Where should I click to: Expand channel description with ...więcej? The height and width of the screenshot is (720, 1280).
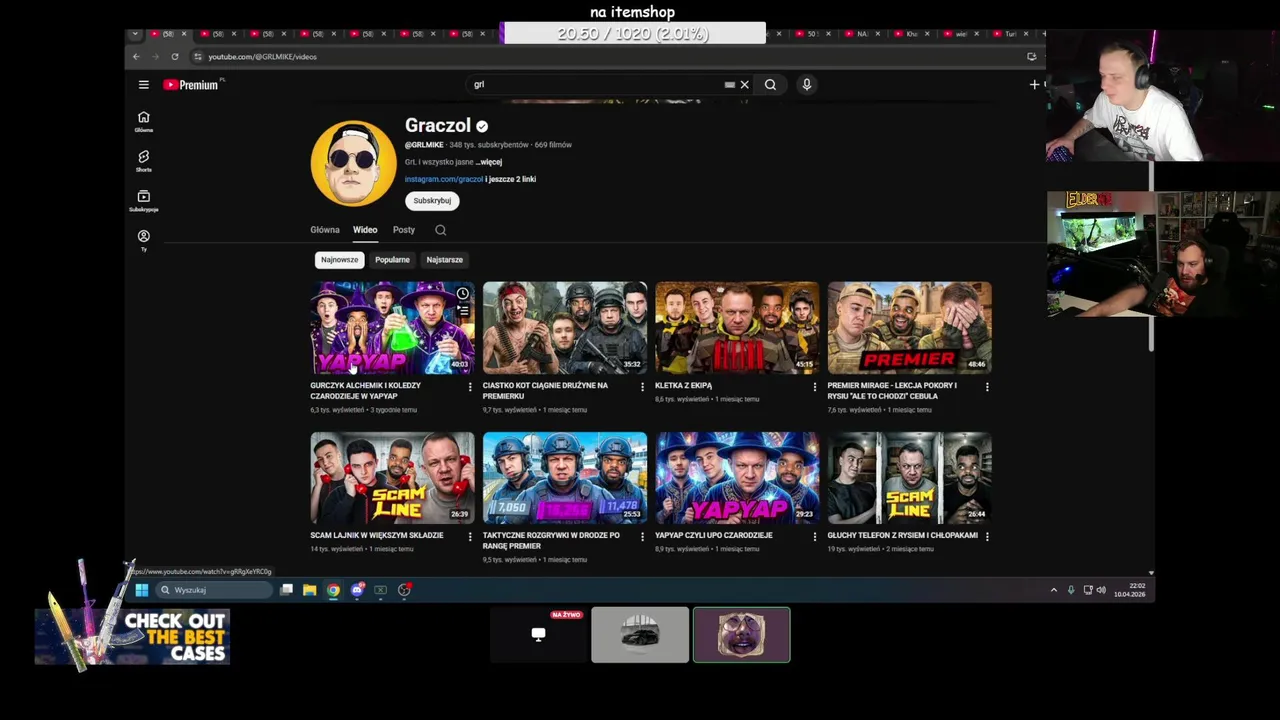click(489, 162)
